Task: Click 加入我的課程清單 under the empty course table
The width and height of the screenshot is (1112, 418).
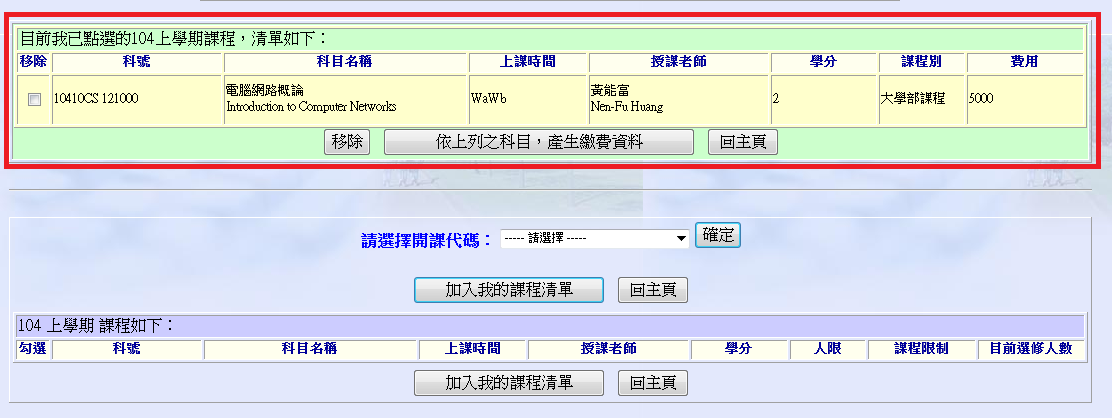Action: pyautogui.click(x=509, y=383)
